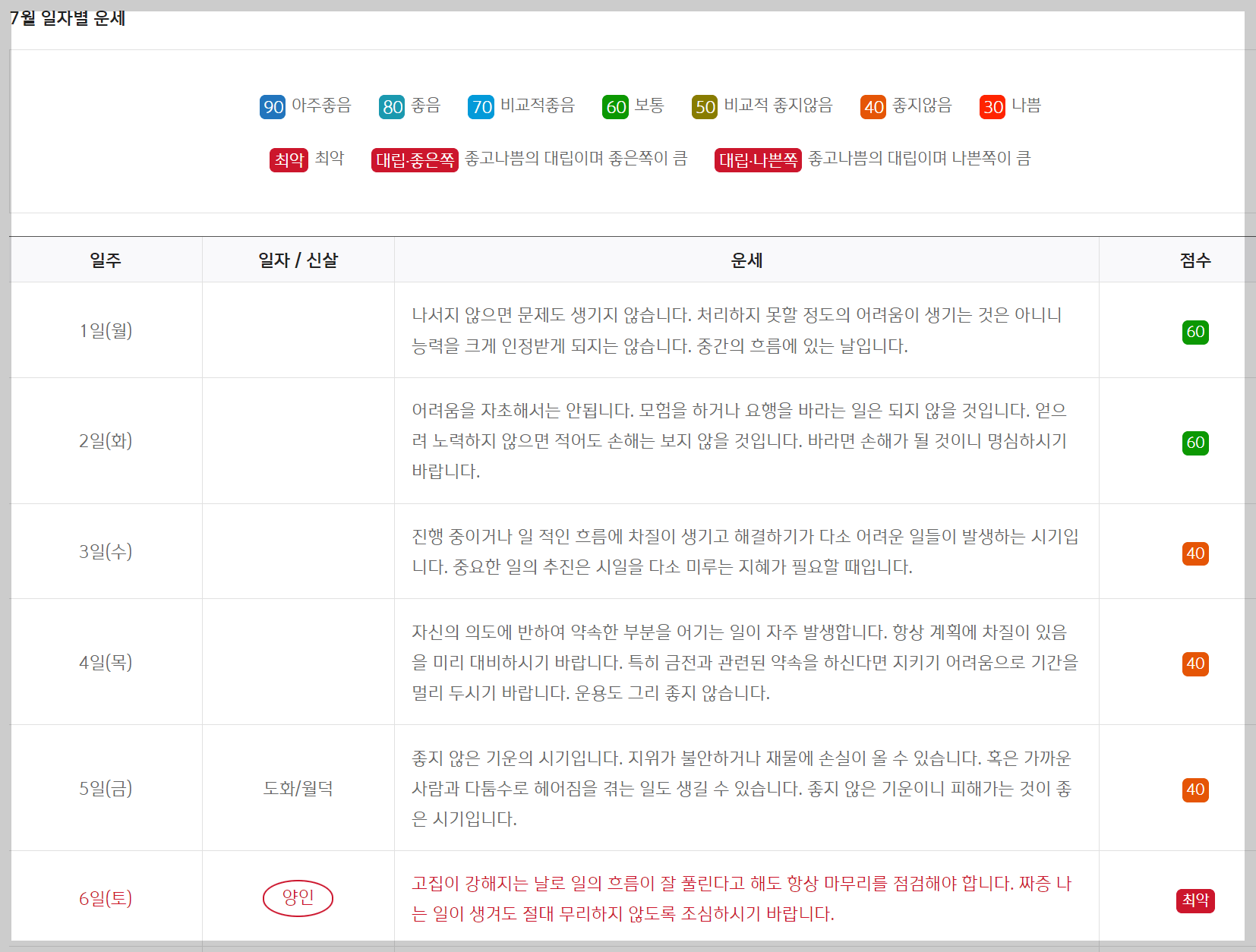
Task: Click the 도화/월덕 text in 5일(금) row
Action: (298, 788)
